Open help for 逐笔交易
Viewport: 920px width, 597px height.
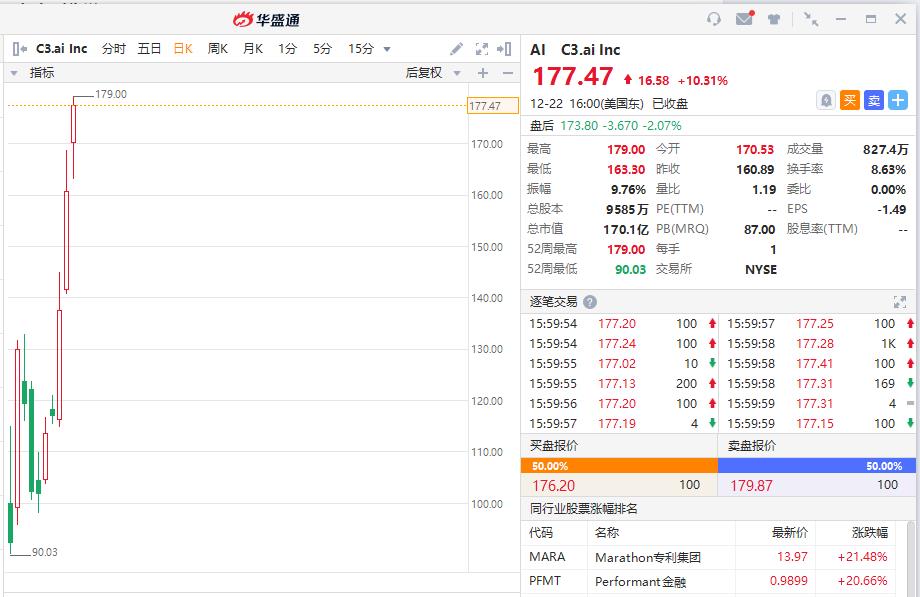coord(590,302)
